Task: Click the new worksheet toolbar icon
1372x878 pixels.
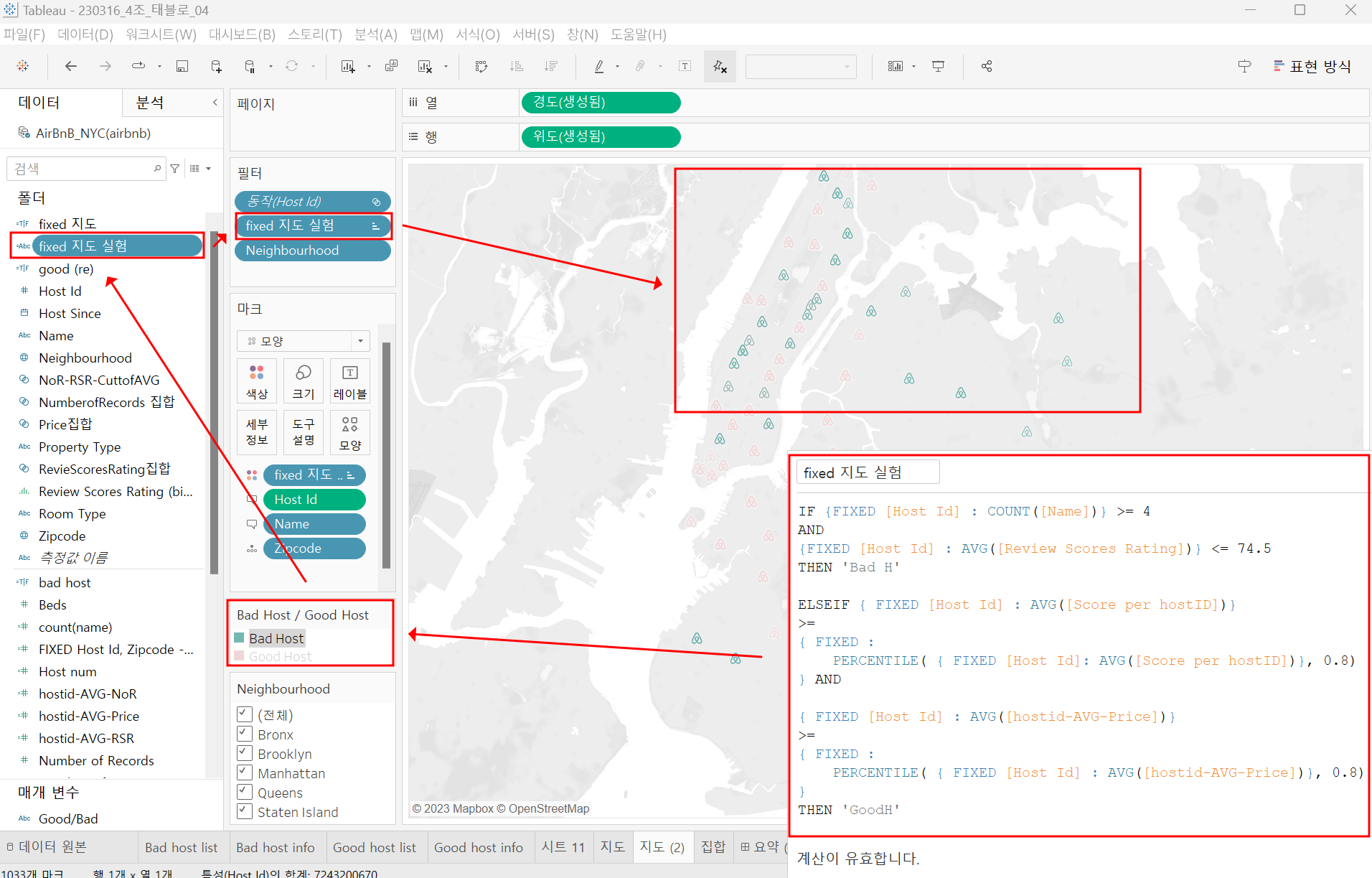Action: point(348,66)
